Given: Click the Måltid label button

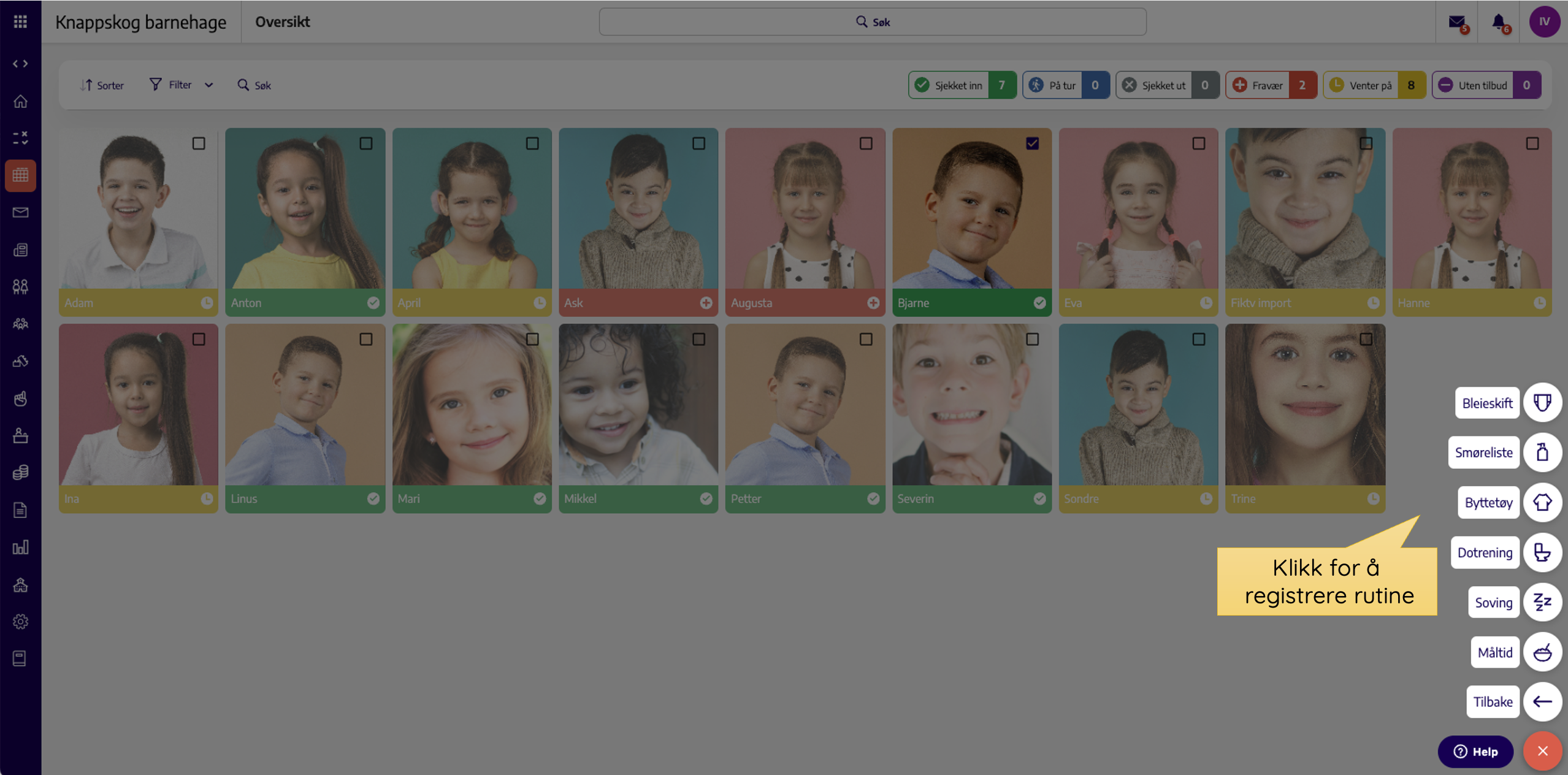Looking at the screenshot, I should [x=1494, y=652].
